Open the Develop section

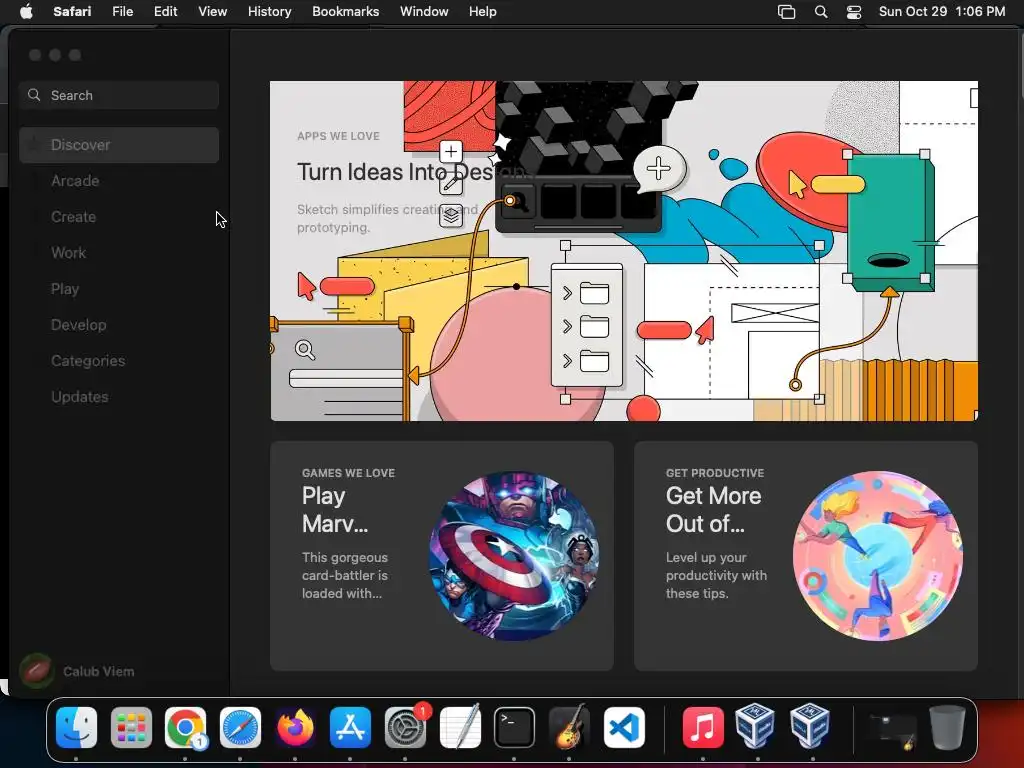pyautogui.click(x=119, y=325)
